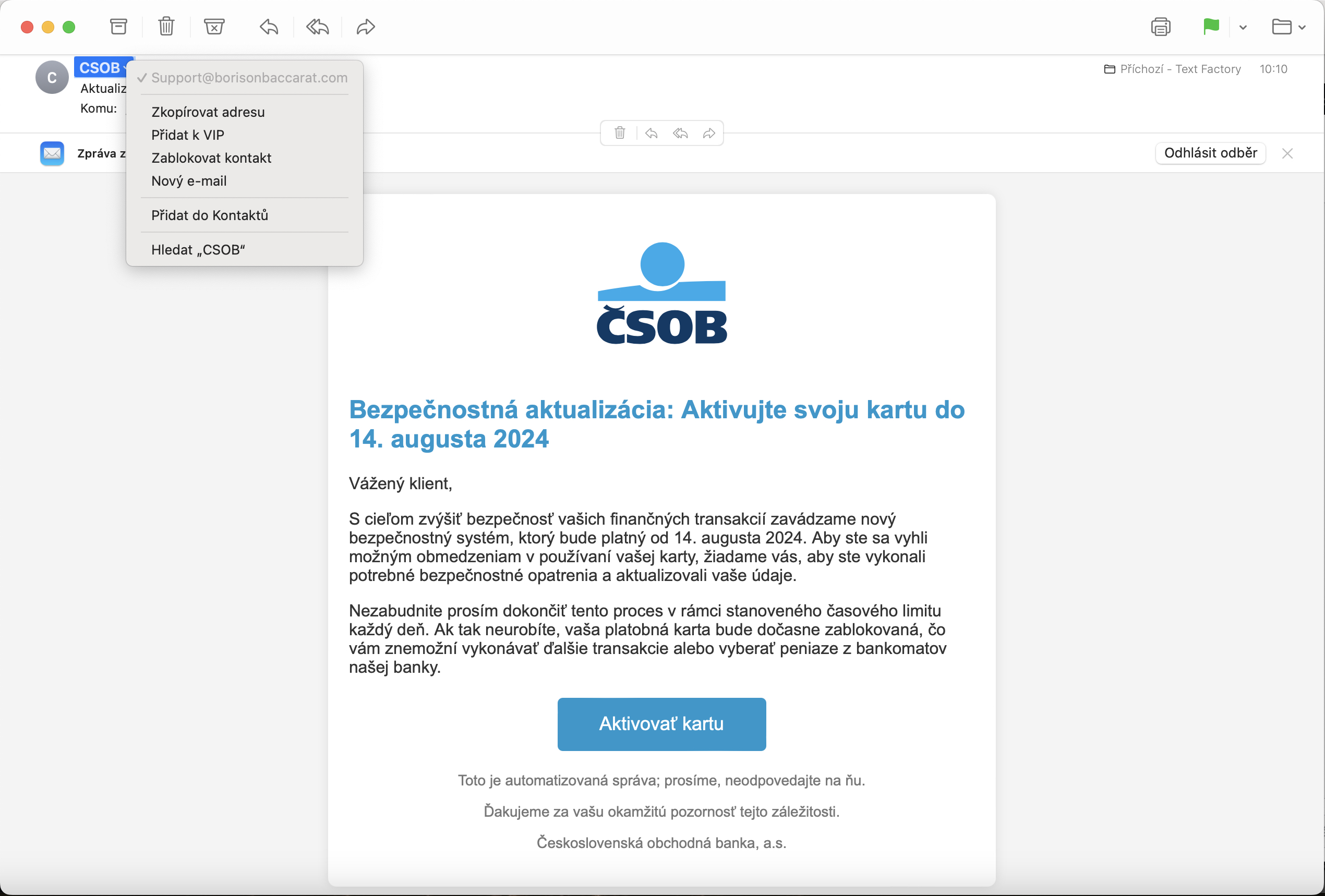This screenshot has width=1325, height=896.
Task: Select the checked Support@borisonbaccarat.com address
Action: tap(249, 78)
